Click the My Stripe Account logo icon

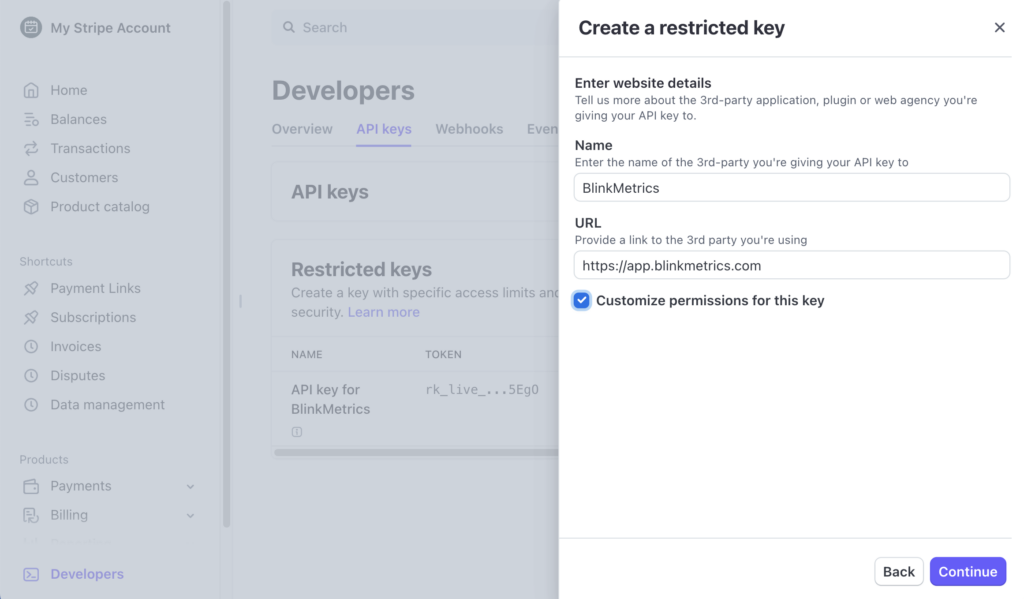tap(31, 28)
